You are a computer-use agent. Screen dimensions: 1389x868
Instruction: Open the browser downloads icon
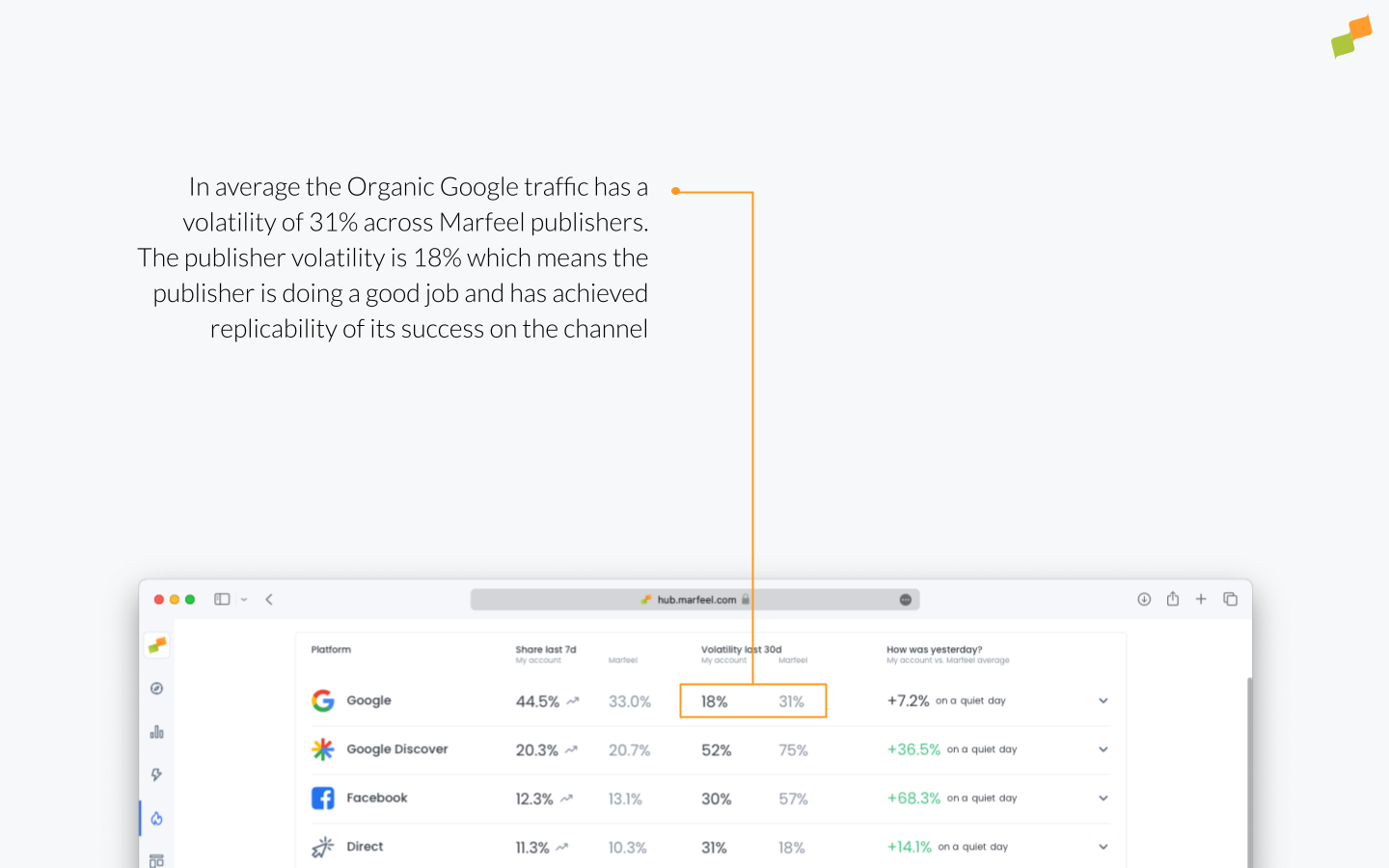pyautogui.click(x=1144, y=599)
